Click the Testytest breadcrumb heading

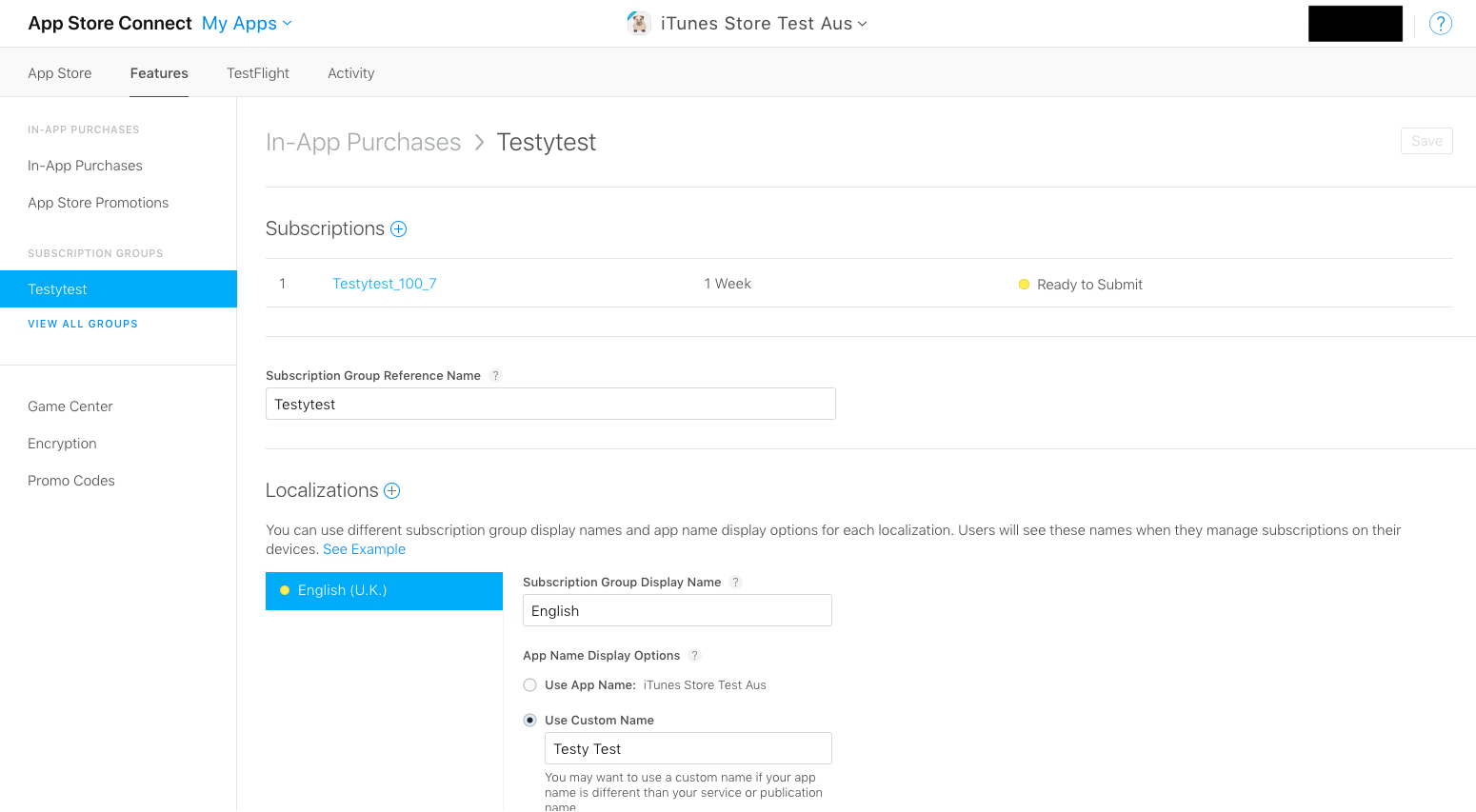point(547,143)
